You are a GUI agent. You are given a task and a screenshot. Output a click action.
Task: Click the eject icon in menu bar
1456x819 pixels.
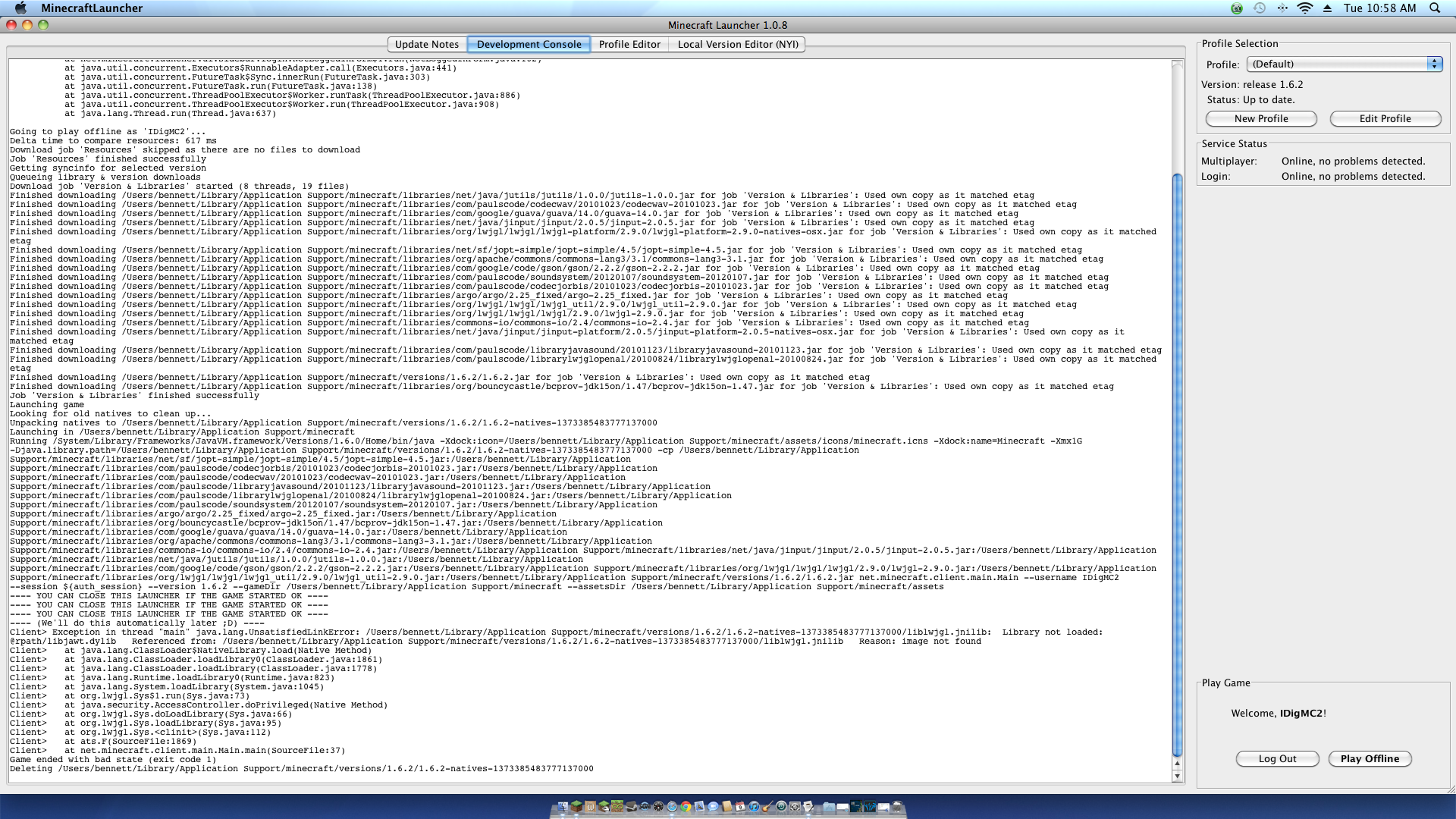pyautogui.click(x=1327, y=8)
